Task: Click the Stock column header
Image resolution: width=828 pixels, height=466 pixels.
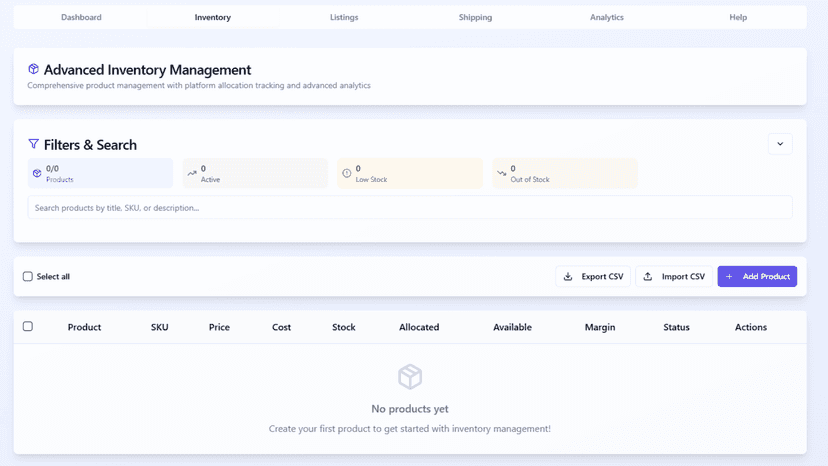Action: click(x=344, y=327)
